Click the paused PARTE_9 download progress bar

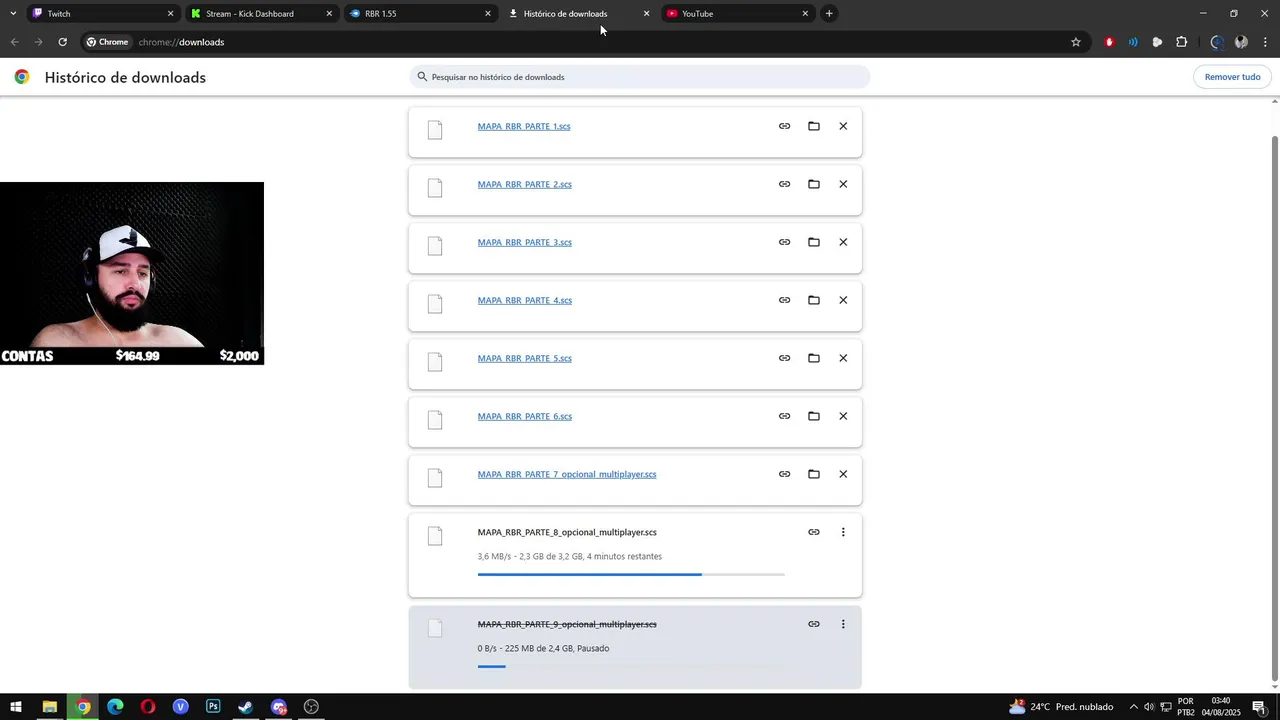coord(631,666)
